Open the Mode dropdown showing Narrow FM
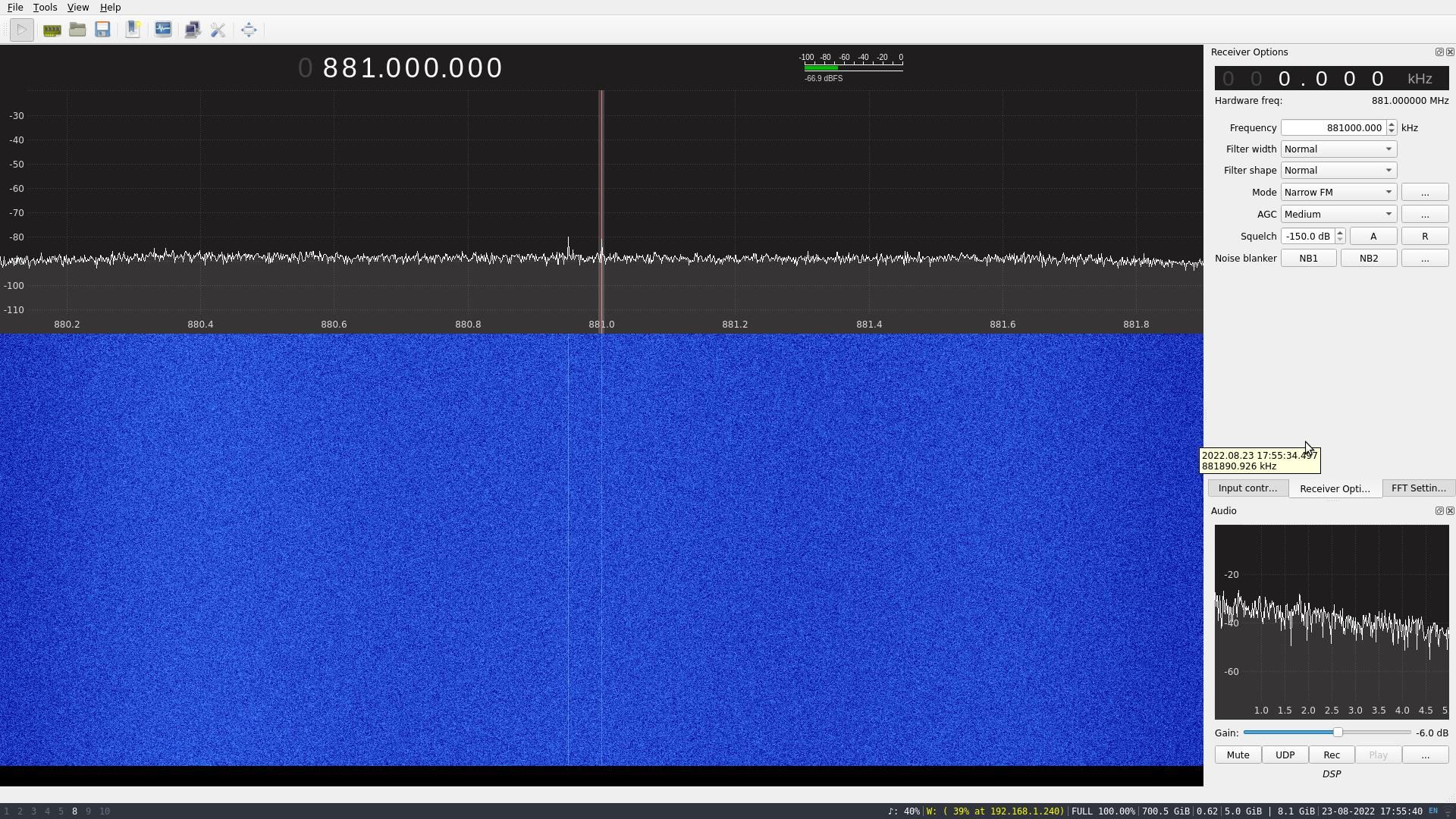Image resolution: width=1456 pixels, height=819 pixels. pos(1338,193)
